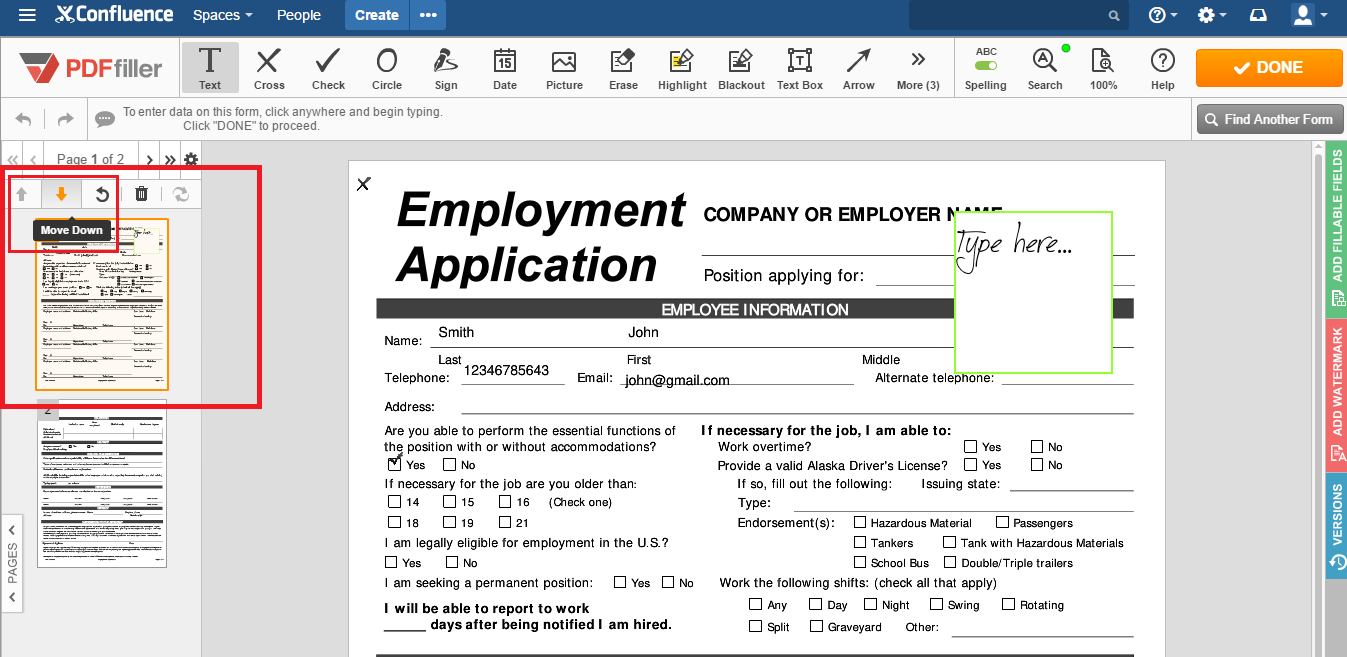Move the page down with orange arrow

tap(61, 194)
